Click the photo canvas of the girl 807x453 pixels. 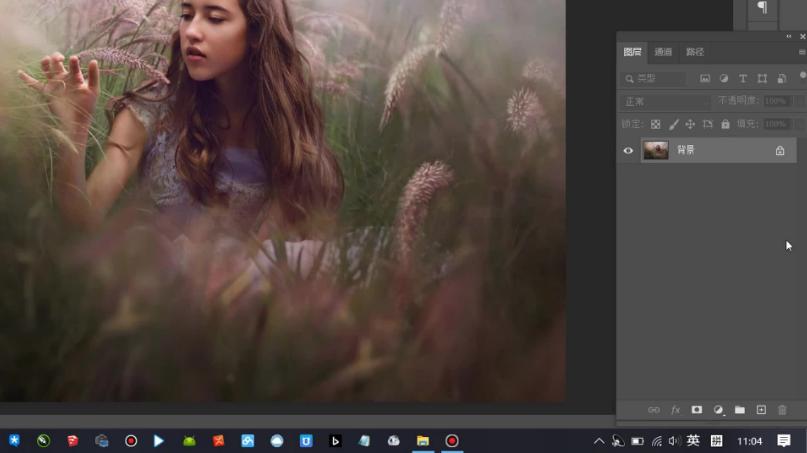click(283, 201)
